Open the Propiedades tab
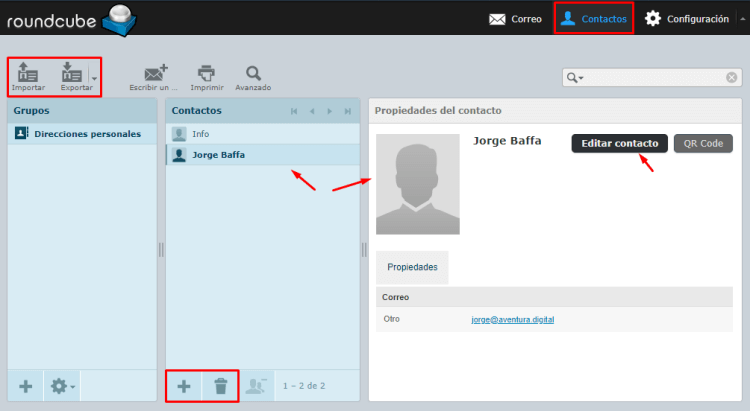 [x=412, y=268]
